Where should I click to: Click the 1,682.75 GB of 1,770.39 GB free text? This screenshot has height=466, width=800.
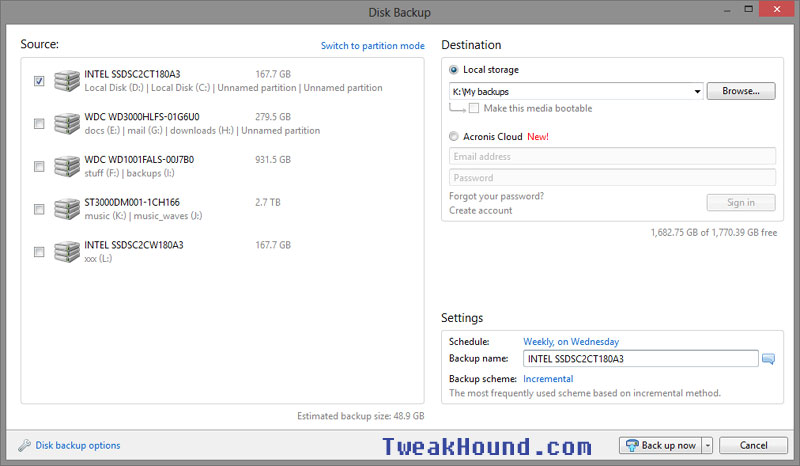click(714, 233)
